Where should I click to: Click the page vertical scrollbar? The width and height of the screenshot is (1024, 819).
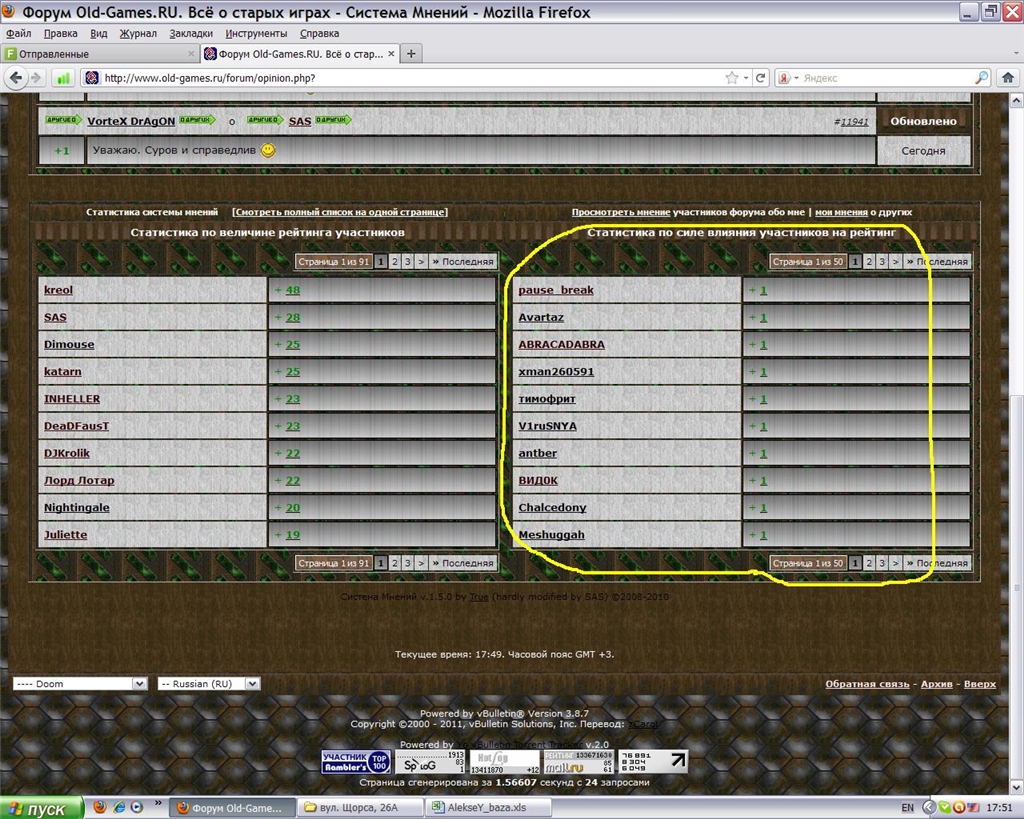[1016, 444]
